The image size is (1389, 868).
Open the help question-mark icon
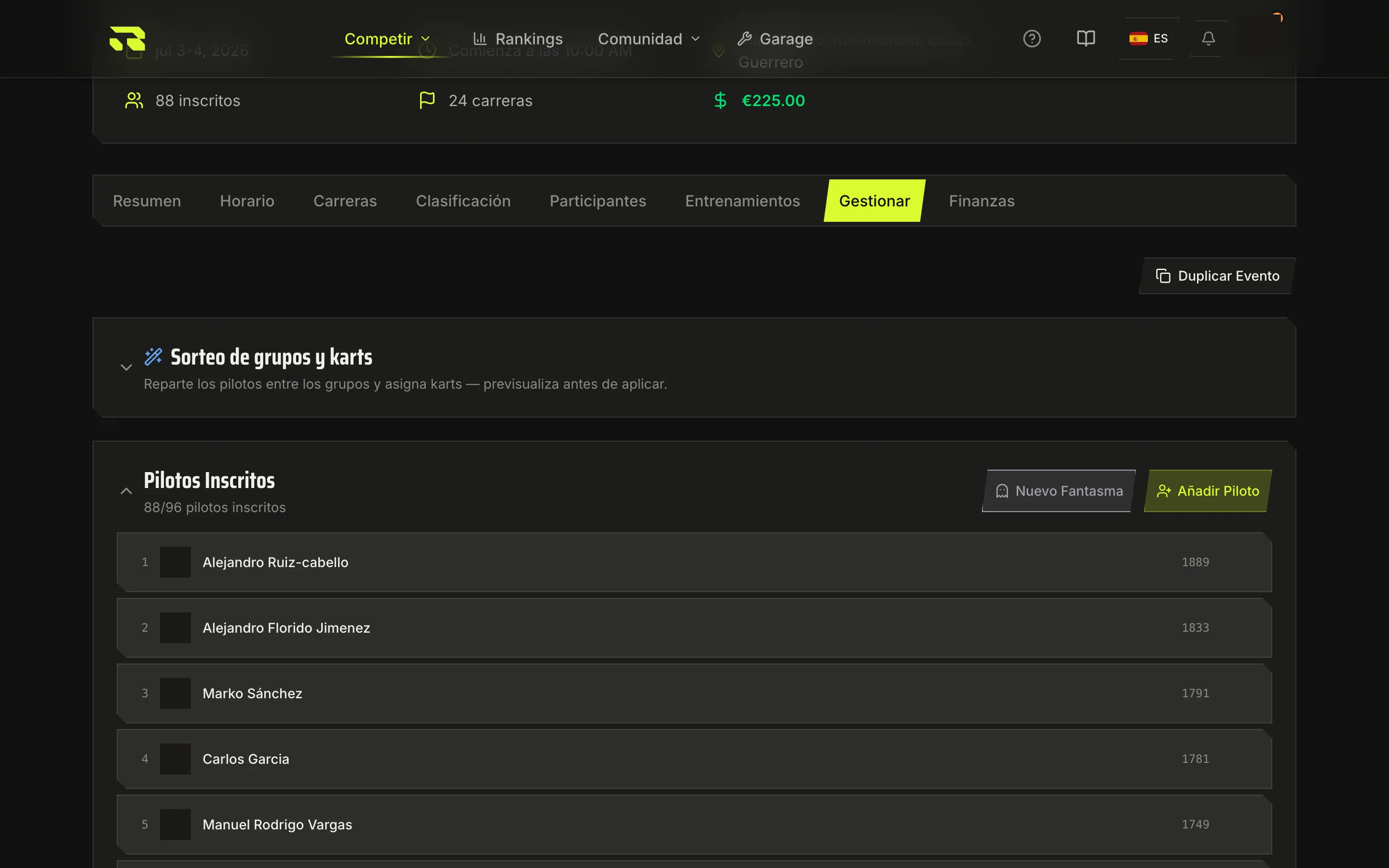pos(1032,39)
